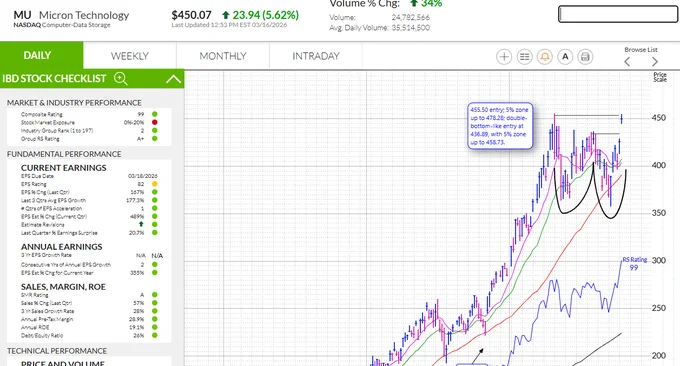Click the Industry Group Rank green dot

154,131
